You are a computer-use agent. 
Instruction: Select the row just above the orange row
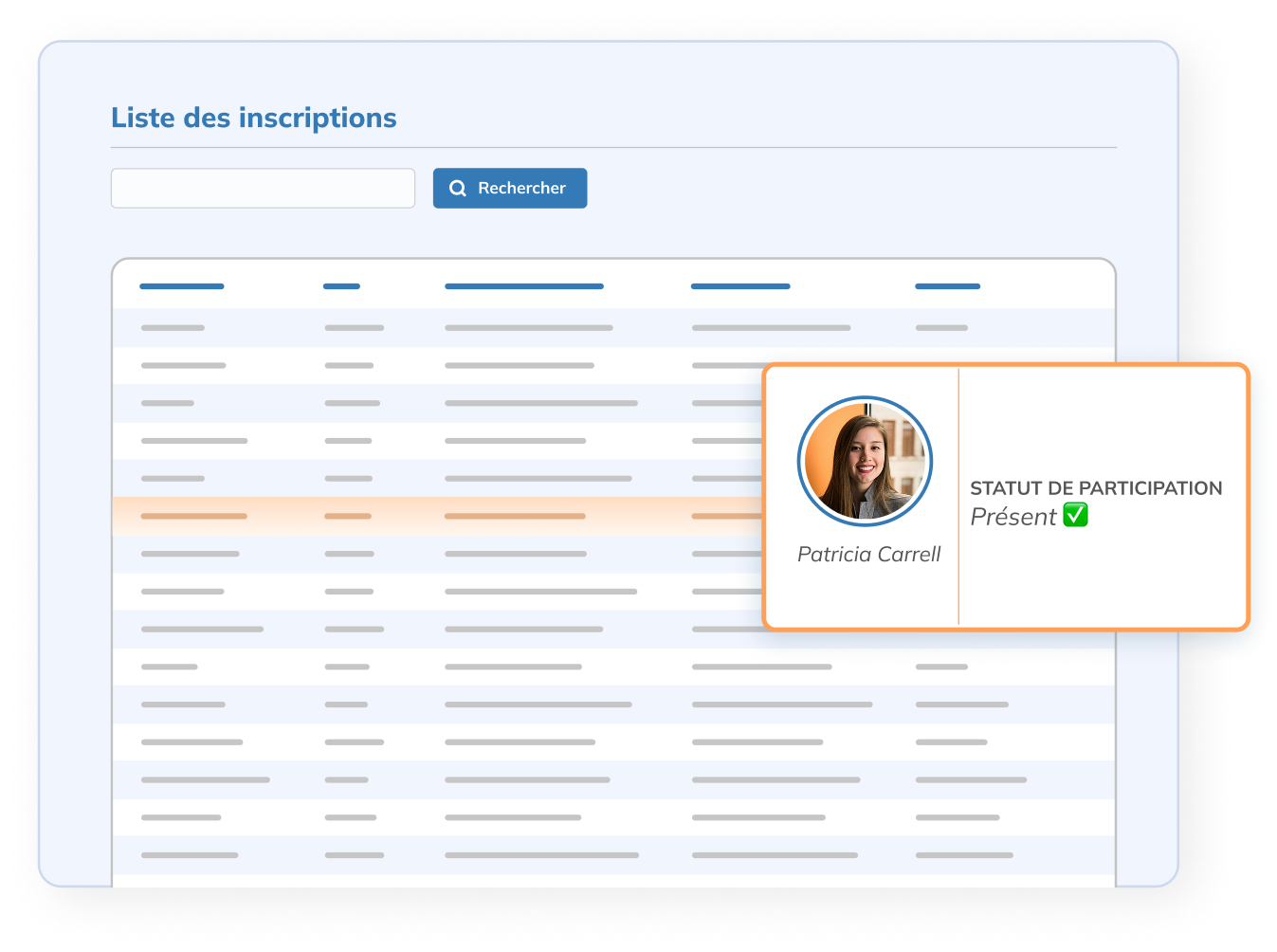(436, 479)
